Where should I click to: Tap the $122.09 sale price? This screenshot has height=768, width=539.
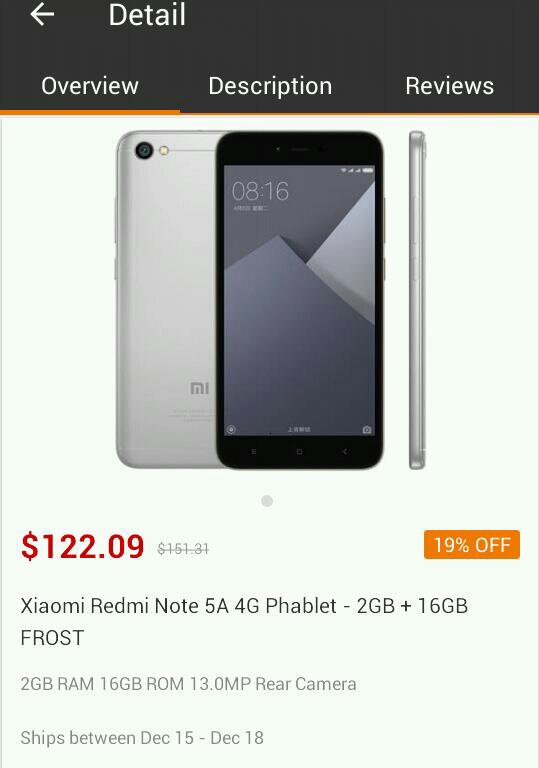pos(82,546)
